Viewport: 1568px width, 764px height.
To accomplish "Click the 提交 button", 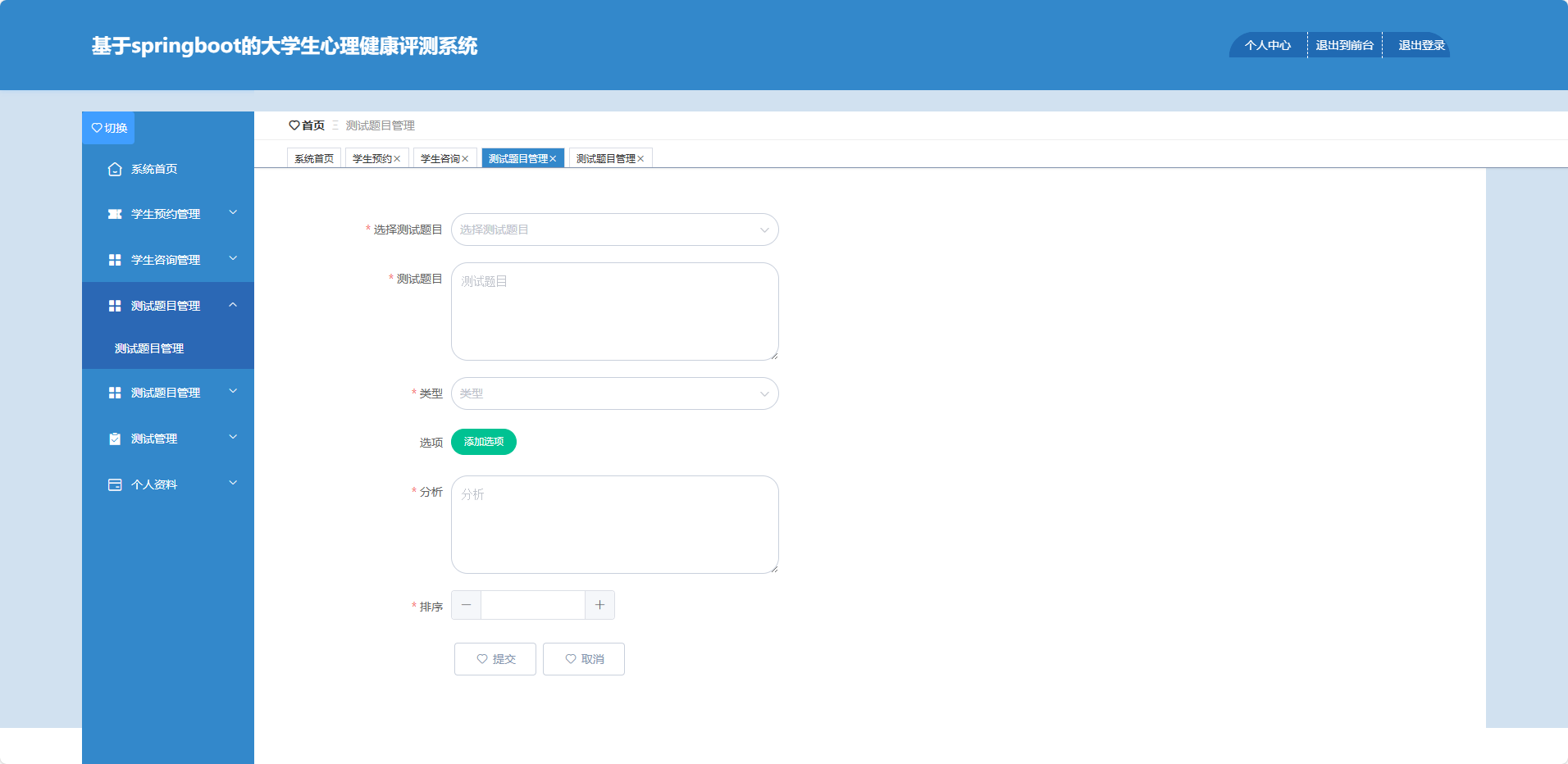I will 495,659.
